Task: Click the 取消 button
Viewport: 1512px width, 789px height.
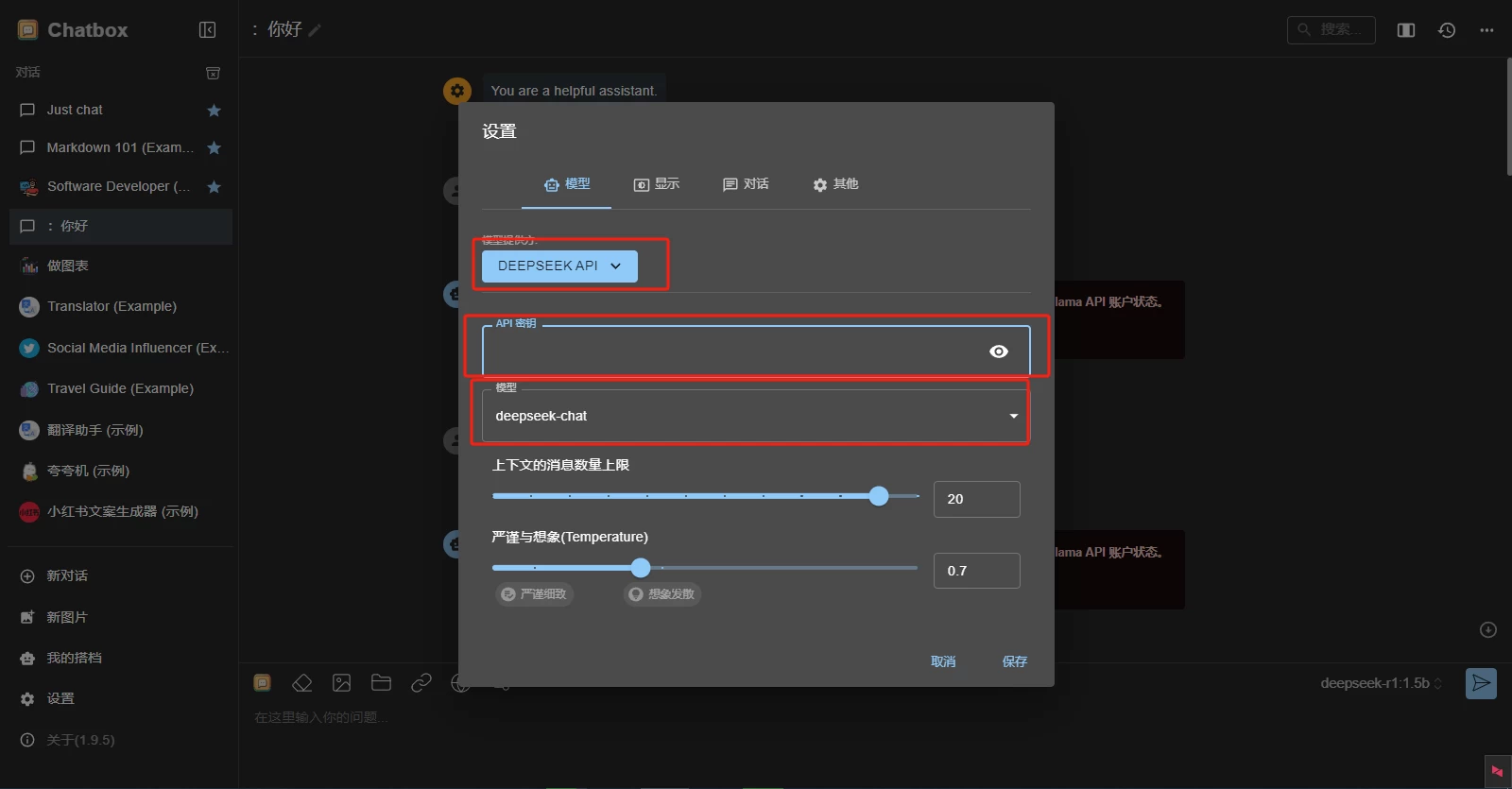Action: tap(943, 661)
